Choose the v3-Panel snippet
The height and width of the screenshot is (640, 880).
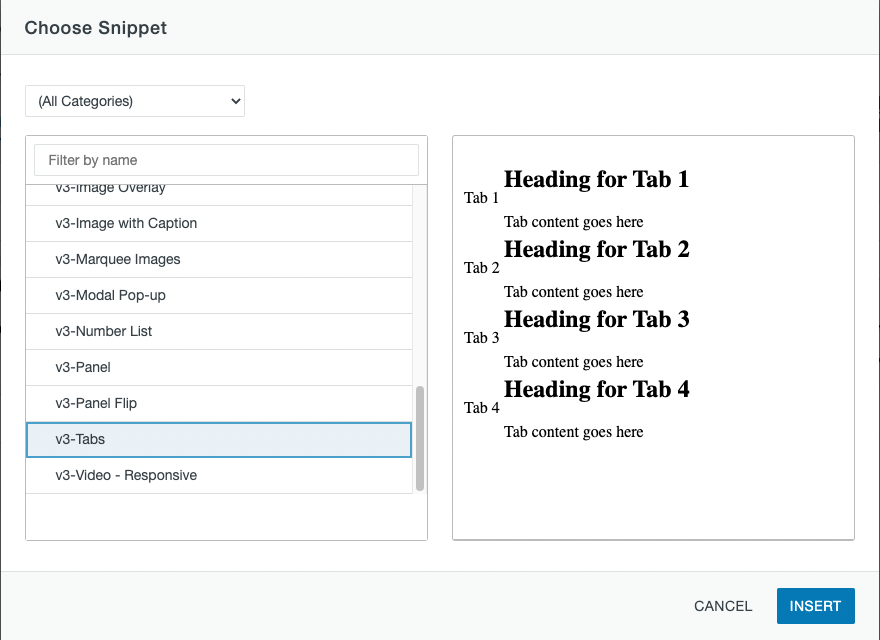(219, 367)
